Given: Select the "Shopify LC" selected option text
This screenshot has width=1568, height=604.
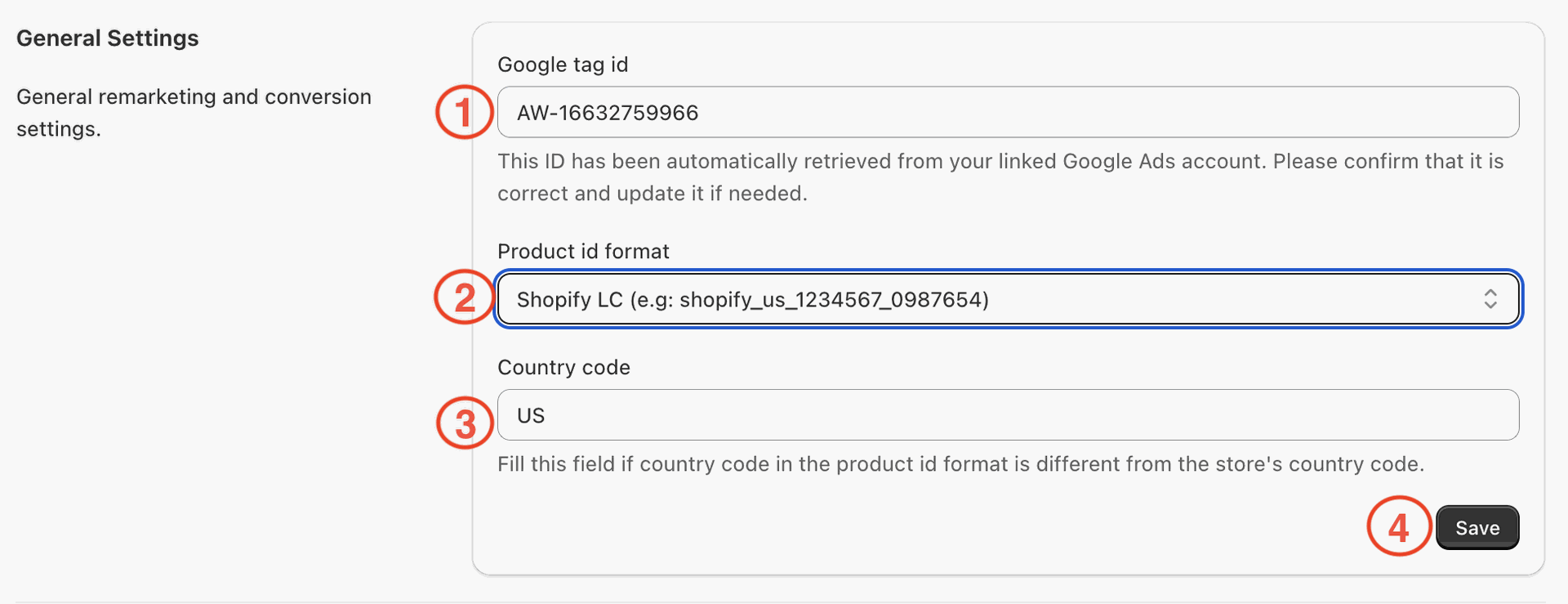Looking at the screenshot, I should (569, 300).
